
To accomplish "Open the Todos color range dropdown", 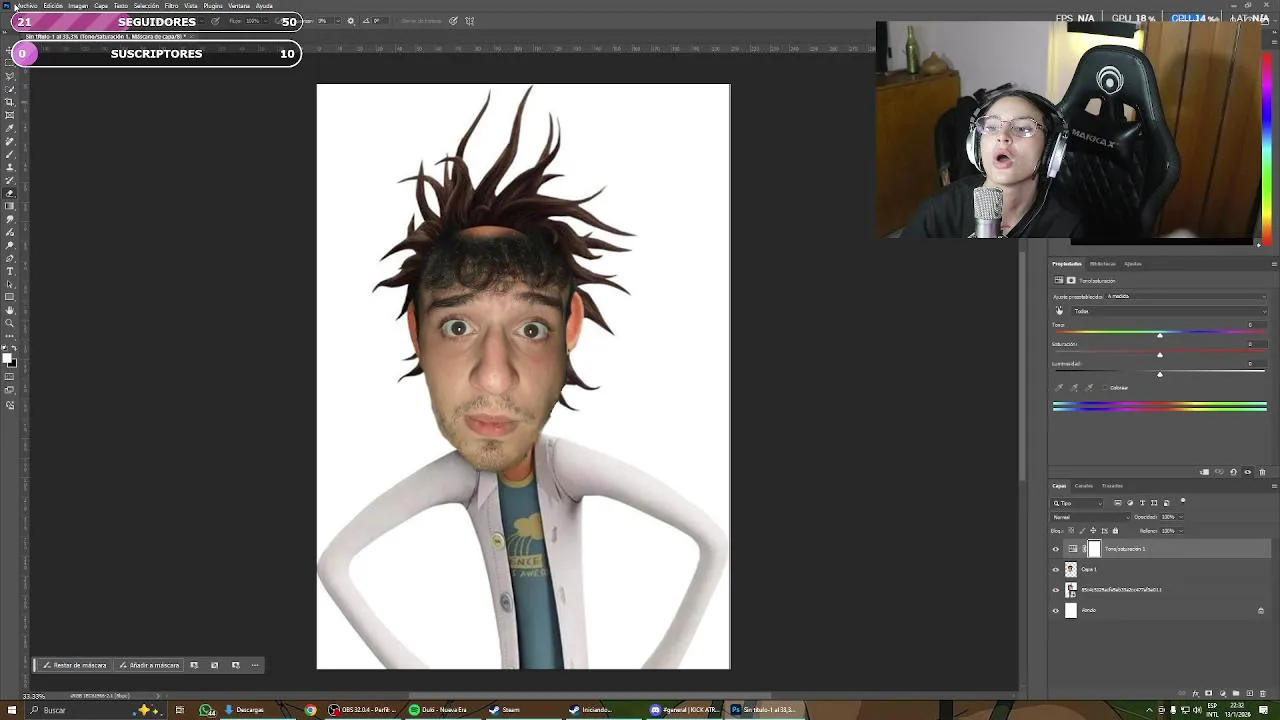I will tap(1170, 311).
